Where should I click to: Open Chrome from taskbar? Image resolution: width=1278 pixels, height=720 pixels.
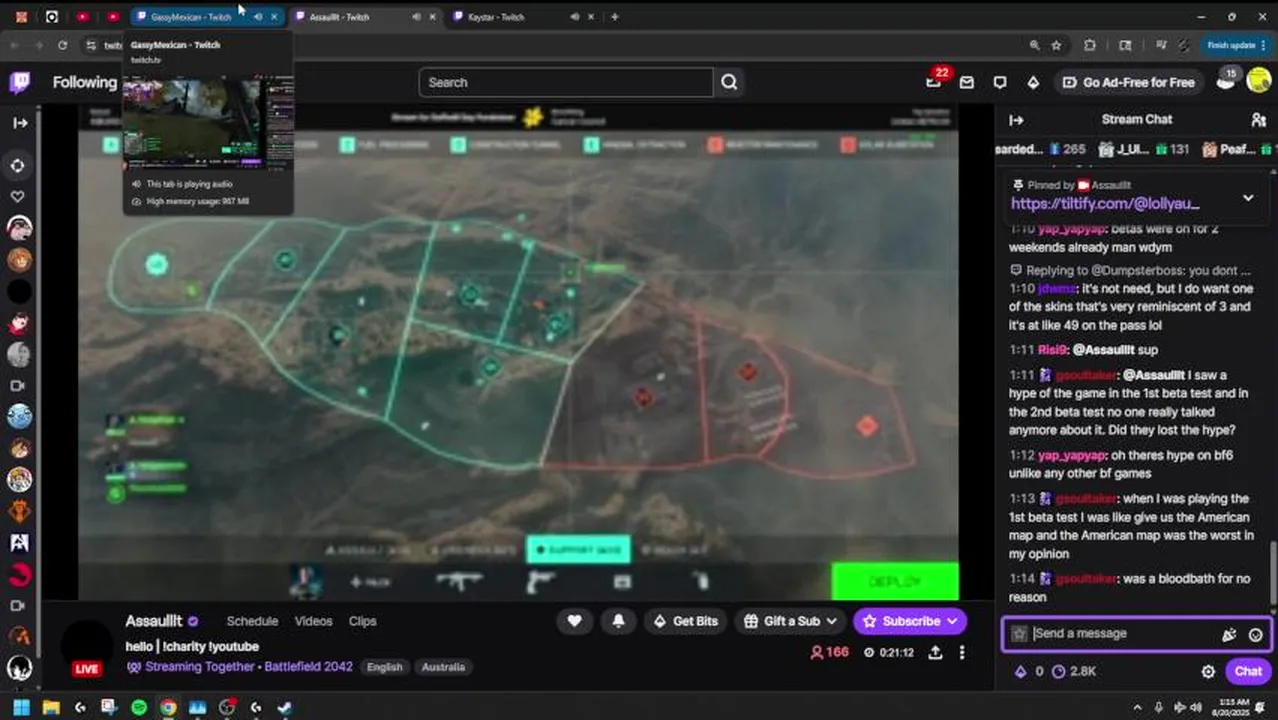(168, 707)
